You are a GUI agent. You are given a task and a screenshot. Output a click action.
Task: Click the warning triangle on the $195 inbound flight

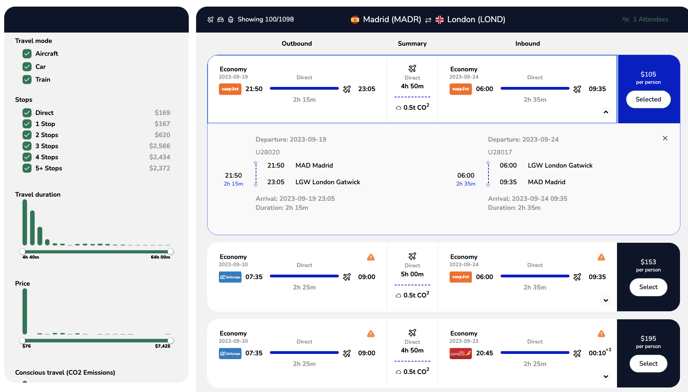click(601, 334)
